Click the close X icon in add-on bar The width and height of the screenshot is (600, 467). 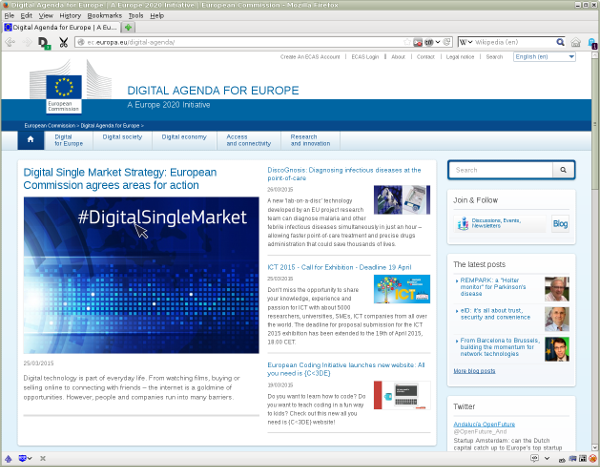[x=43, y=458]
